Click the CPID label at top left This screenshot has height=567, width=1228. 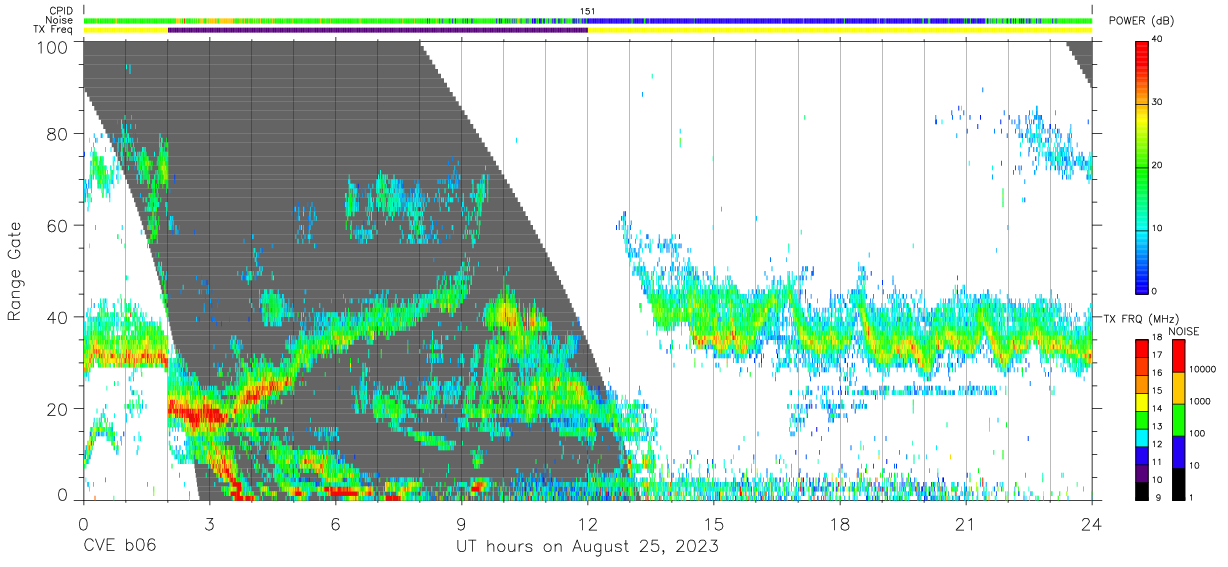[x=61, y=11]
